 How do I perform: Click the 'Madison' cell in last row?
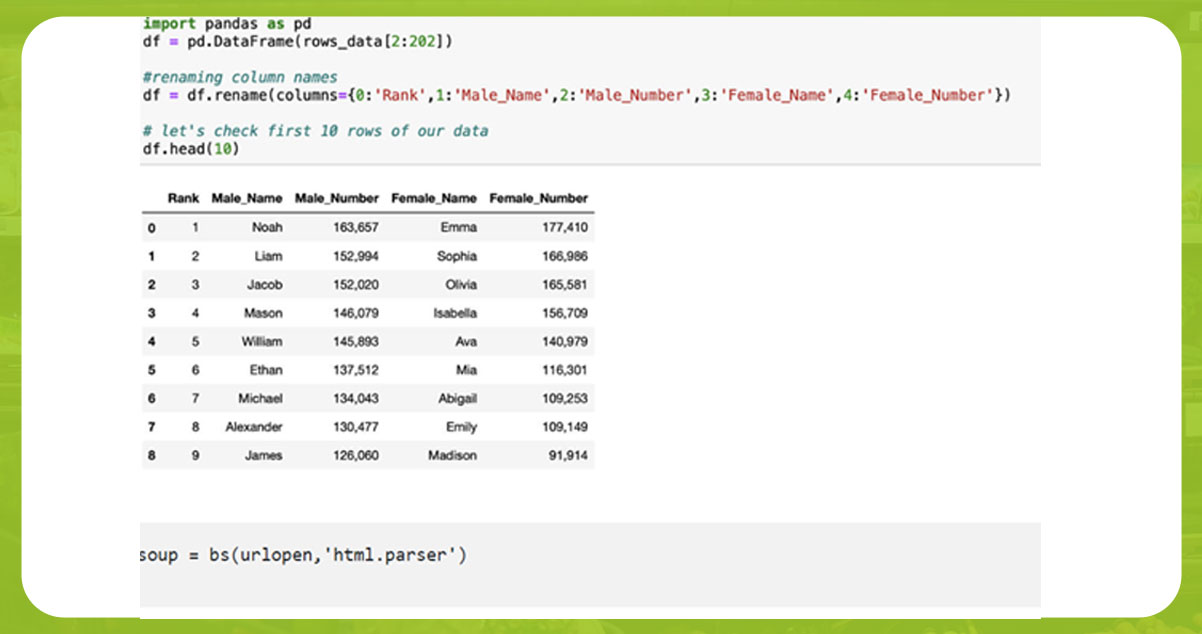[x=452, y=455]
